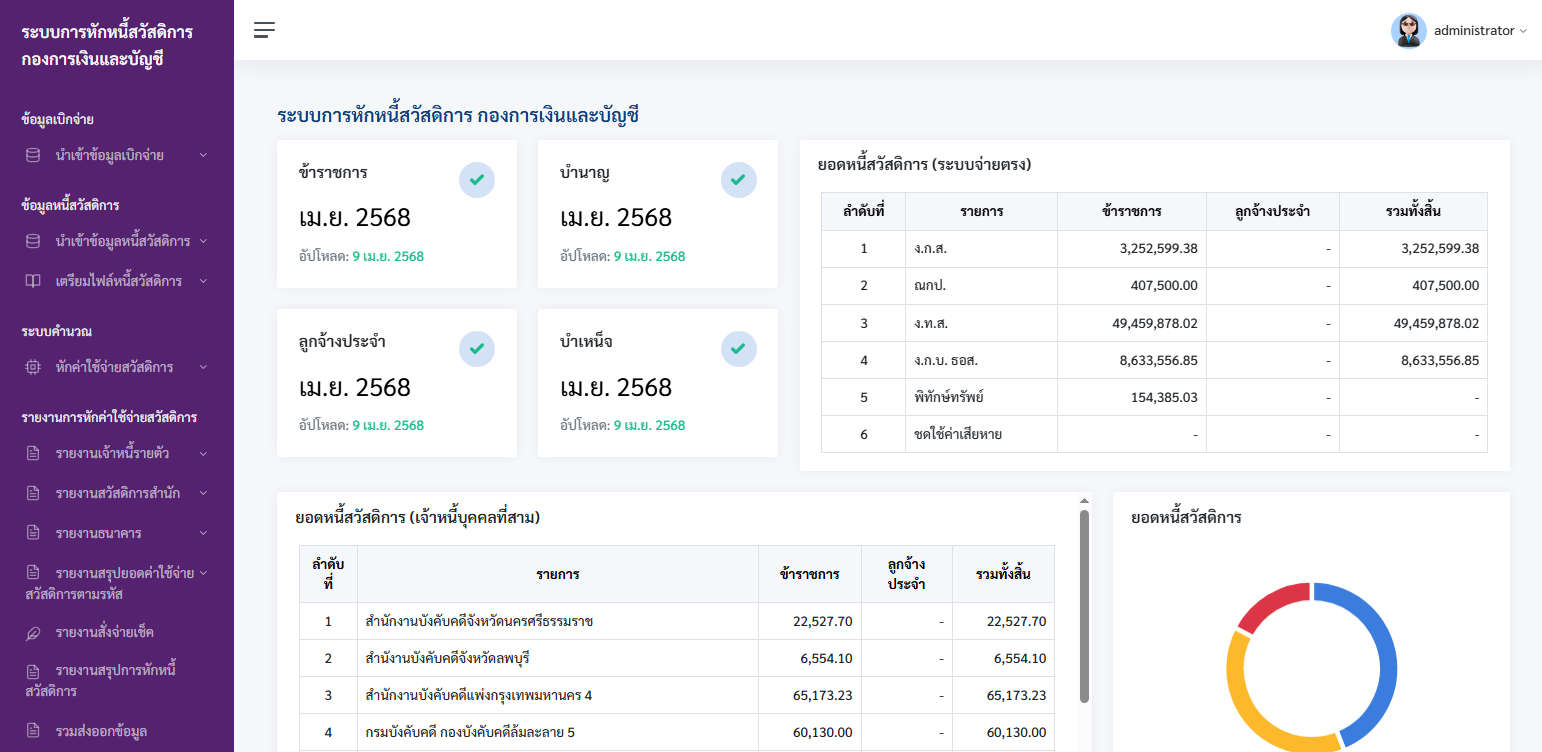Click the document icon beside รายงานสรุปการหักหนี้สวัสดิการ
Viewport: 1542px width, 752px height.
click(x=33, y=671)
